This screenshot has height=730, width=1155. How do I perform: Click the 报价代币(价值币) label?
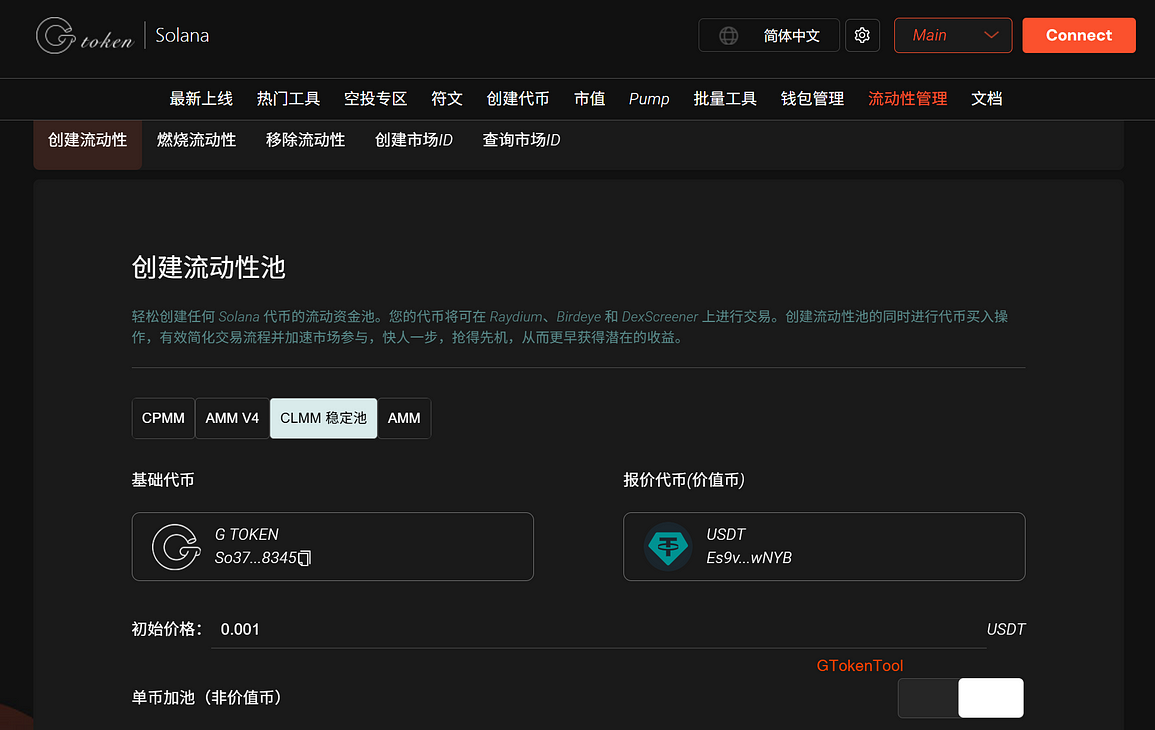[x=684, y=480]
